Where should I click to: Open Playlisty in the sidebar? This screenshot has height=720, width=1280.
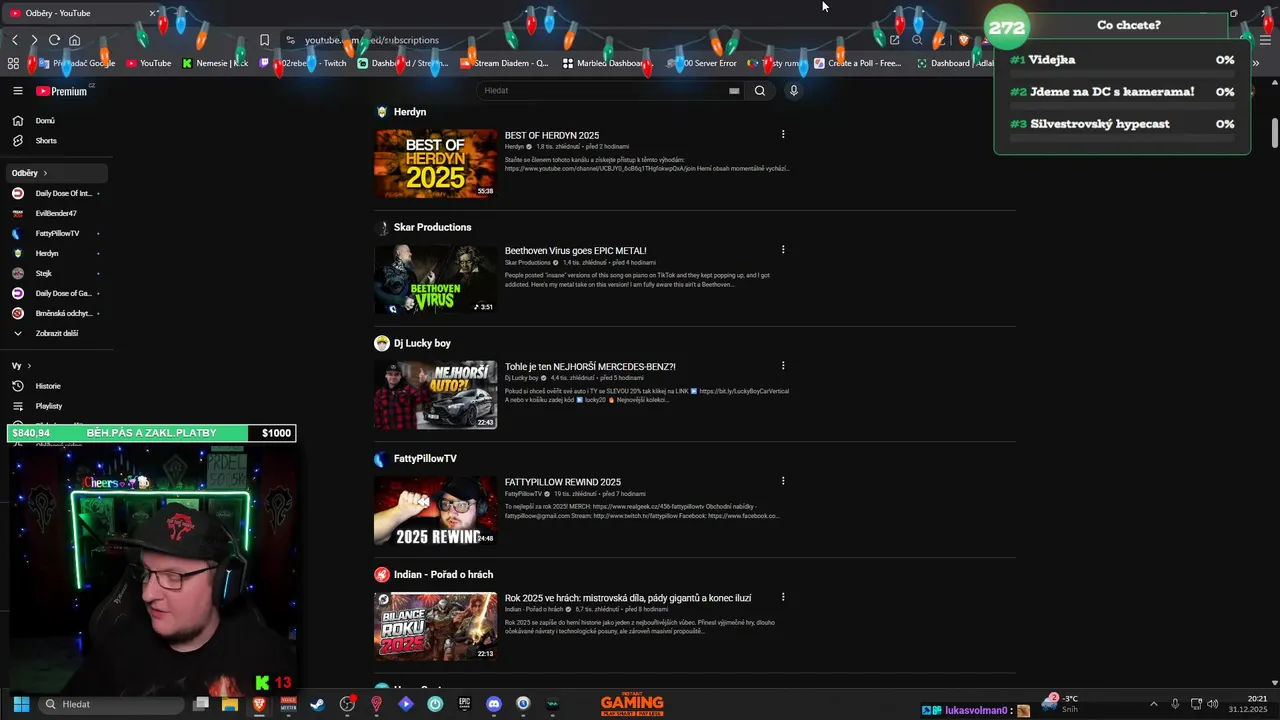point(55,406)
